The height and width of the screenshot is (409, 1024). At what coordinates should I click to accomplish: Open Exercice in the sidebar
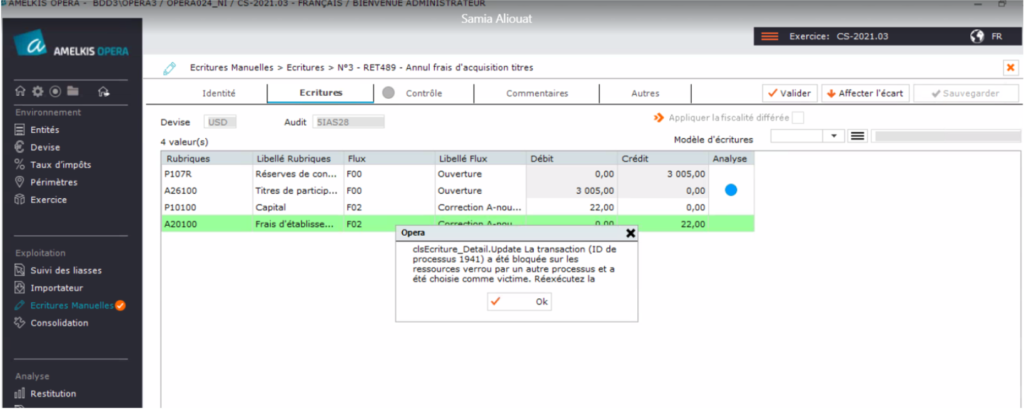click(48, 199)
